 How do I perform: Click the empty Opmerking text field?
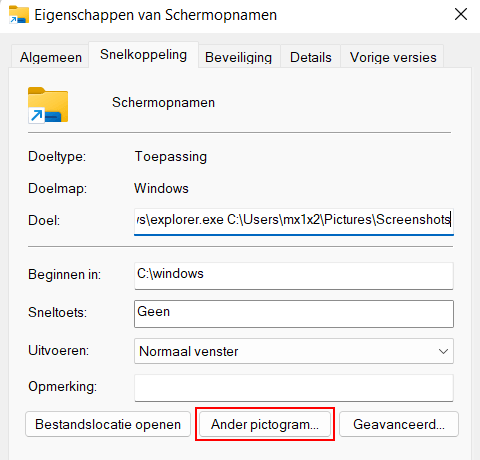pyautogui.click(x=294, y=388)
